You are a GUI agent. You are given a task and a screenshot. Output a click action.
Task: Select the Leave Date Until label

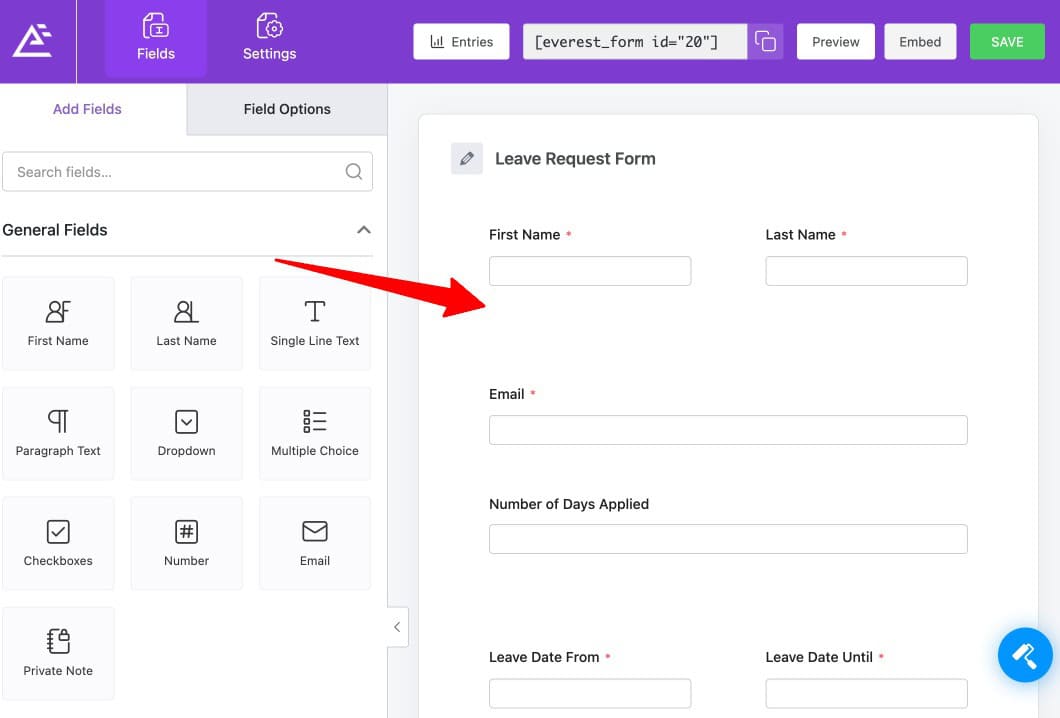[819, 657]
